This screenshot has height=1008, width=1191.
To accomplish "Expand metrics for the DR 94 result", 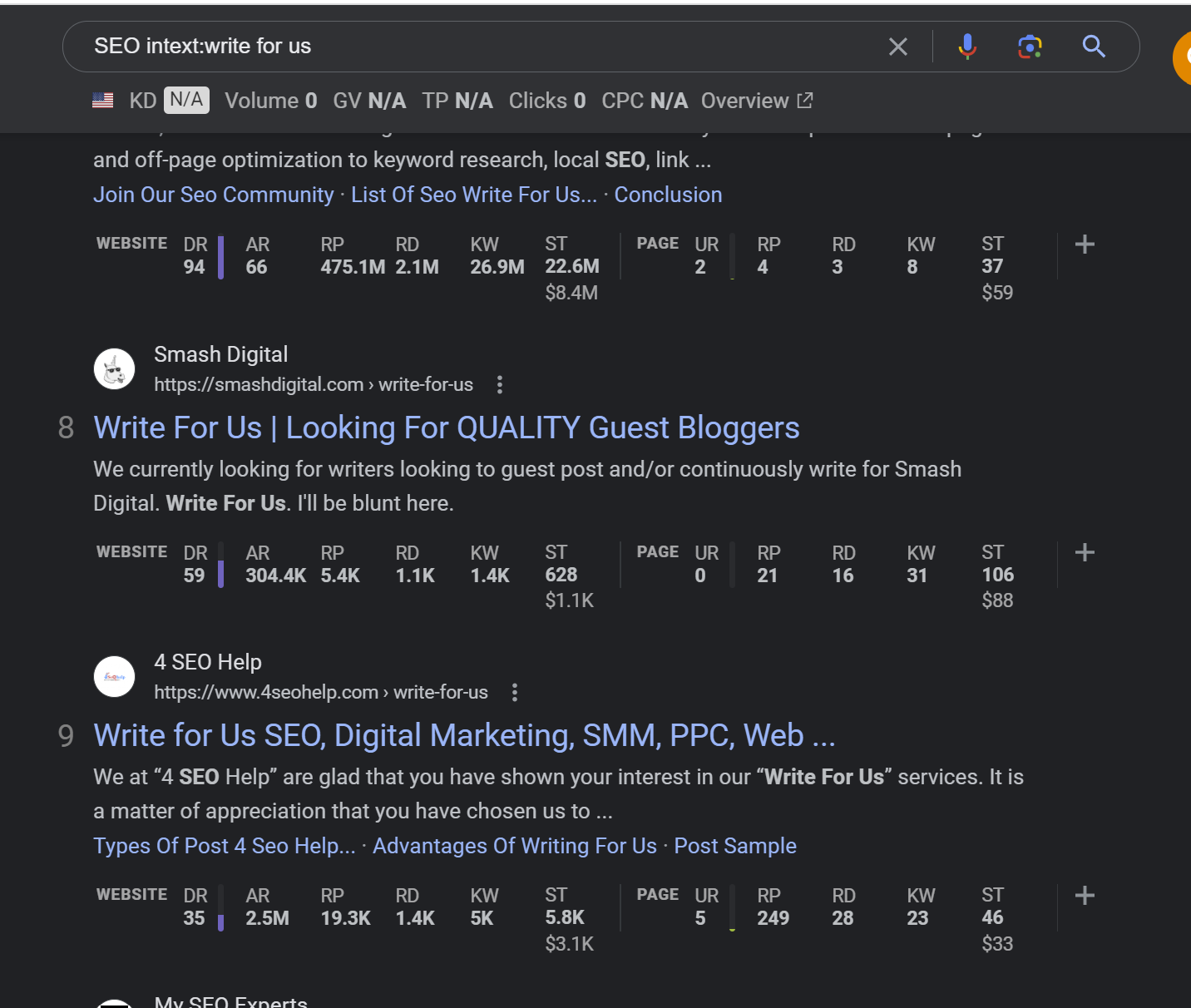I will coord(1085,245).
